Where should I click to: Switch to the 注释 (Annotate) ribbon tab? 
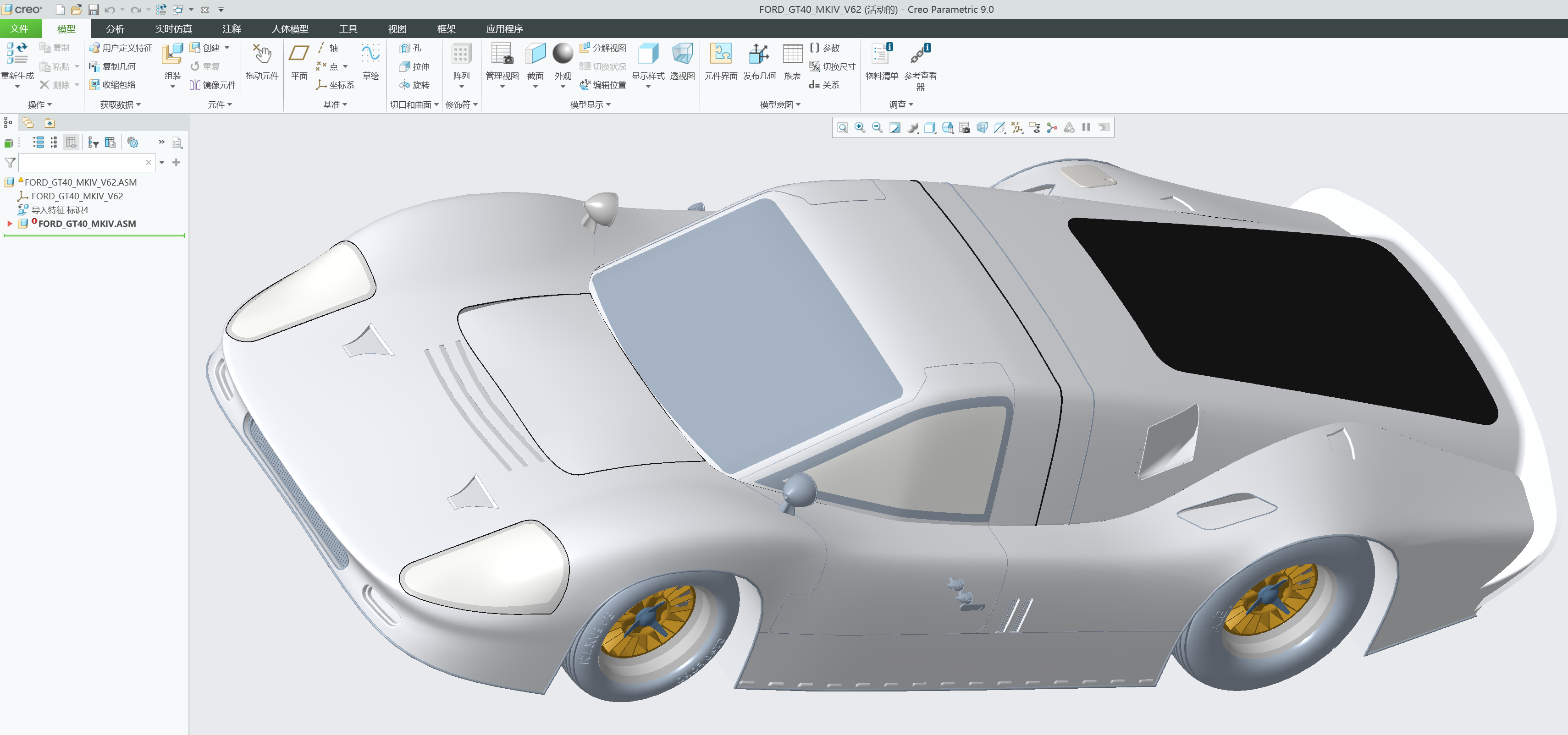pos(232,28)
